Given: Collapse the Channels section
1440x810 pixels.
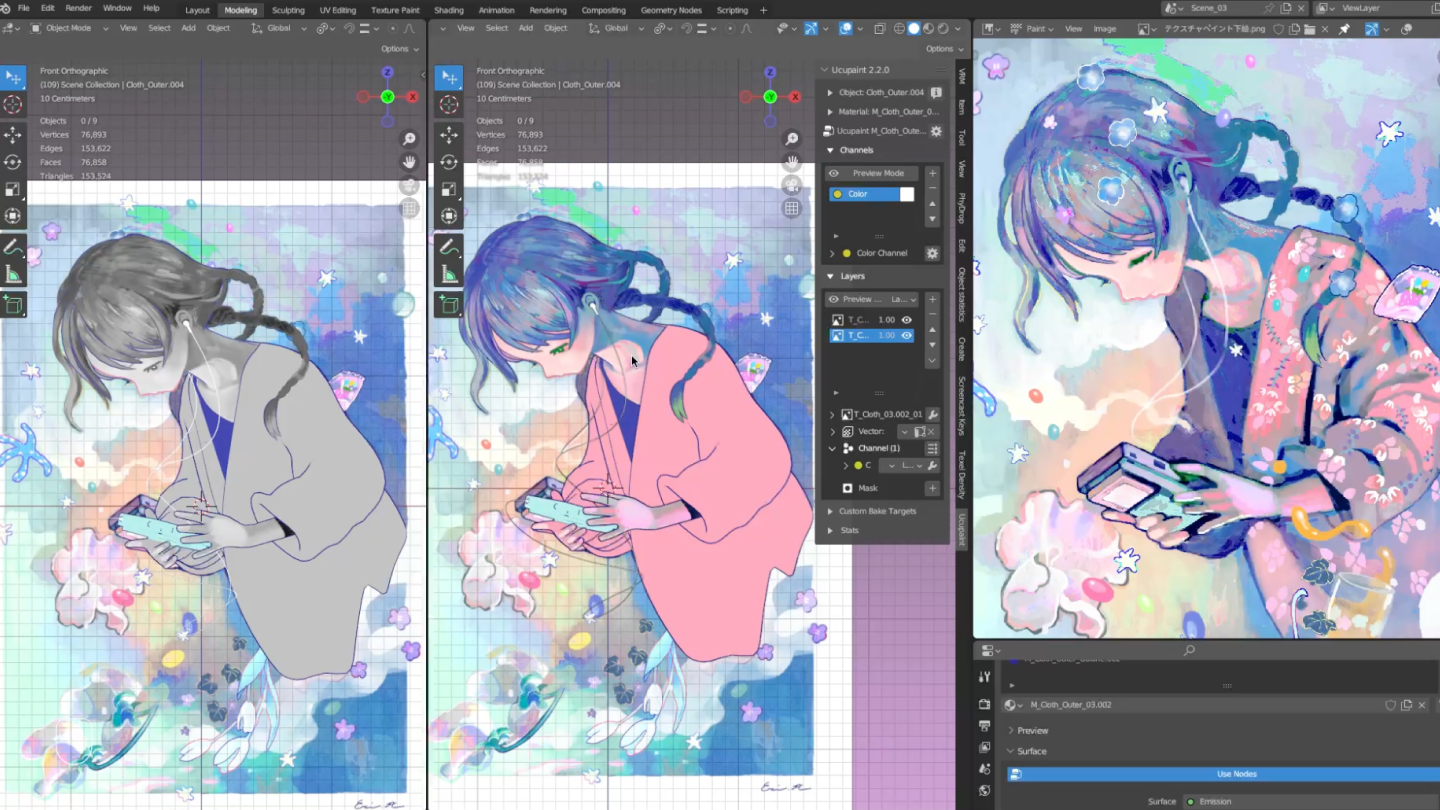Looking at the screenshot, I should coord(830,150).
